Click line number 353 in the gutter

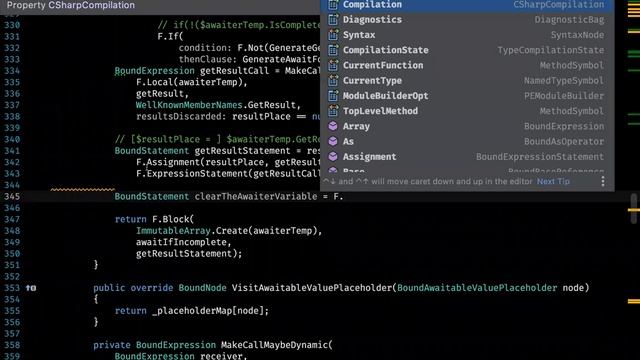click(x=12, y=288)
